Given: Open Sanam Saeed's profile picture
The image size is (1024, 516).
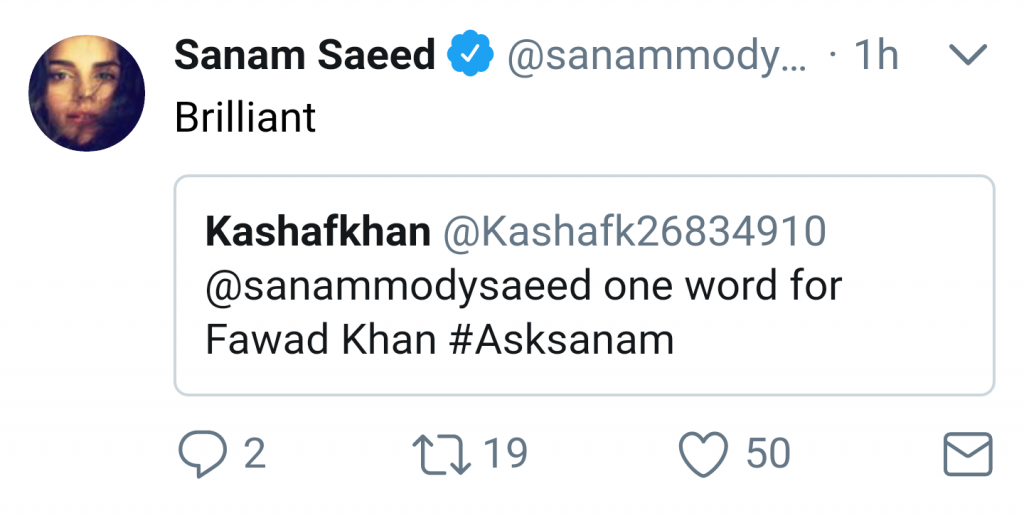Looking at the screenshot, I should click(87, 93).
